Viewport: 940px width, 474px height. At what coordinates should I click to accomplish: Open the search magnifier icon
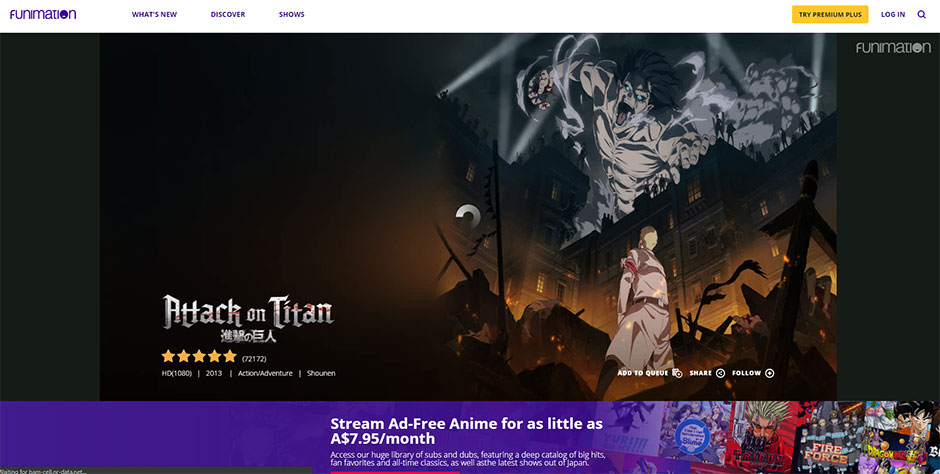pyautogui.click(x=921, y=14)
